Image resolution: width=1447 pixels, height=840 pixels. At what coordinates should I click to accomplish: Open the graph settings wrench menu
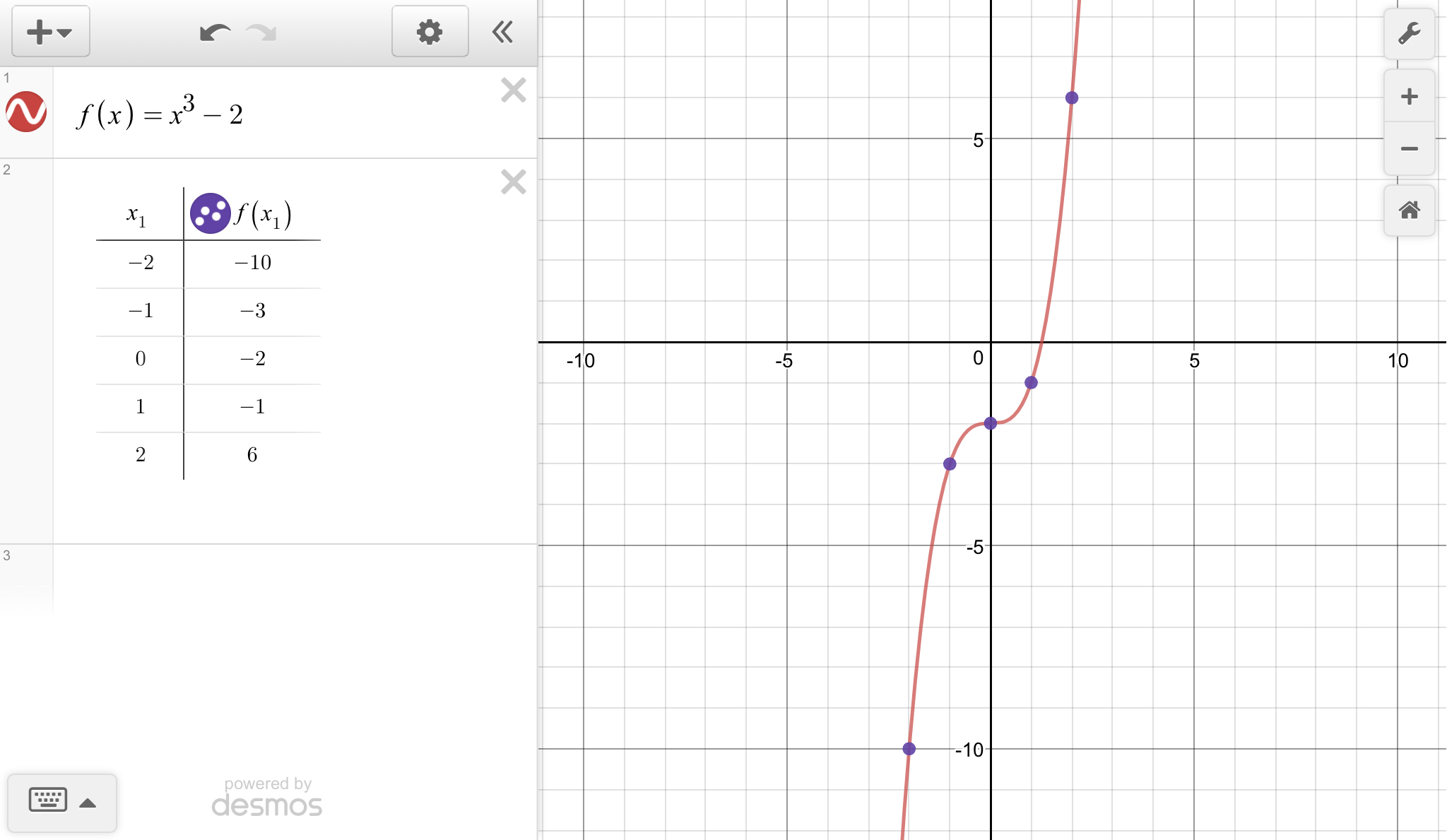pos(1409,33)
